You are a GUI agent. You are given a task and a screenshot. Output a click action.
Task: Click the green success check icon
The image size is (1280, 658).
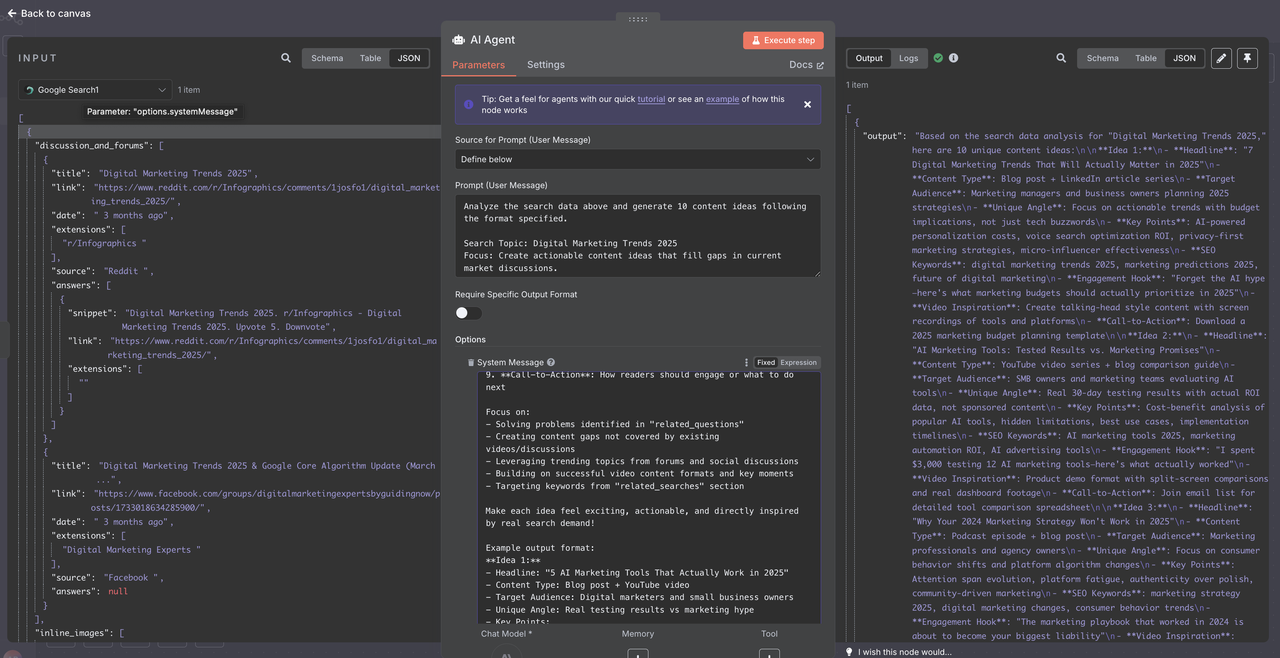point(938,58)
